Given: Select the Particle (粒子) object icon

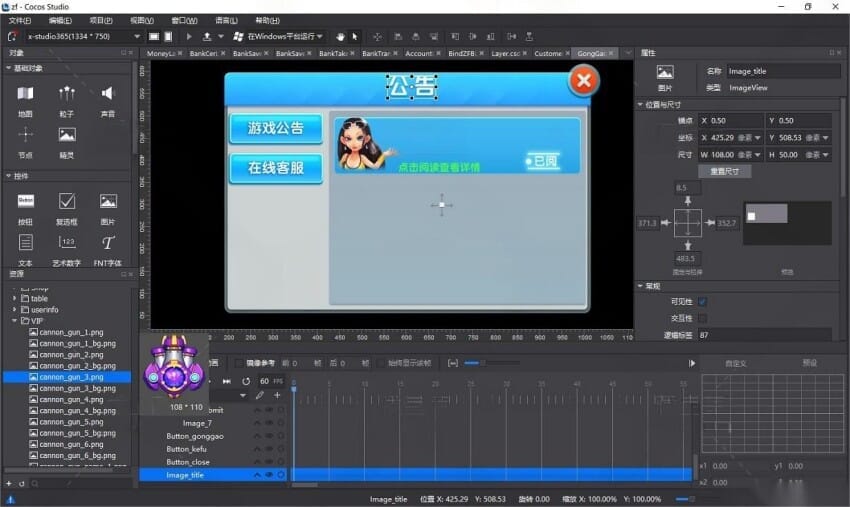Looking at the screenshot, I should [x=67, y=94].
